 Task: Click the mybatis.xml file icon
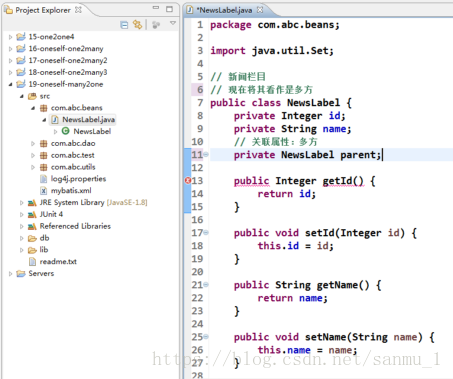coord(43,191)
